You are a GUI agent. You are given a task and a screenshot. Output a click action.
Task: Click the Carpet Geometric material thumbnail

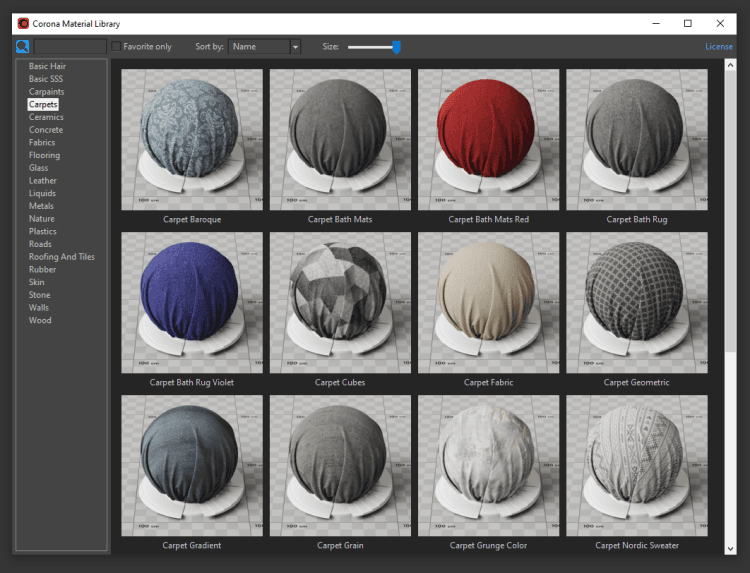point(636,303)
